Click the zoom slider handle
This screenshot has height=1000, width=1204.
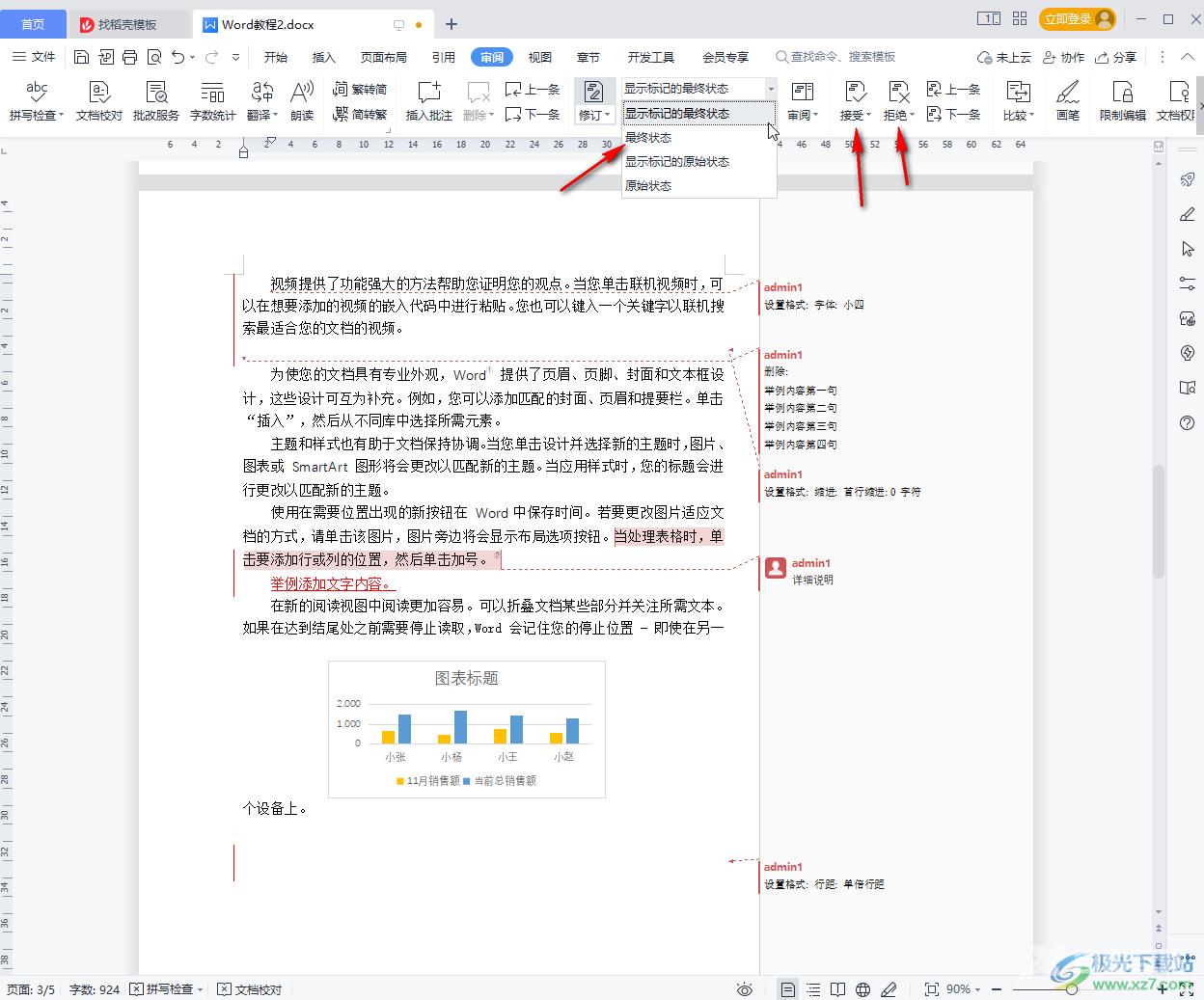(1071, 989)
